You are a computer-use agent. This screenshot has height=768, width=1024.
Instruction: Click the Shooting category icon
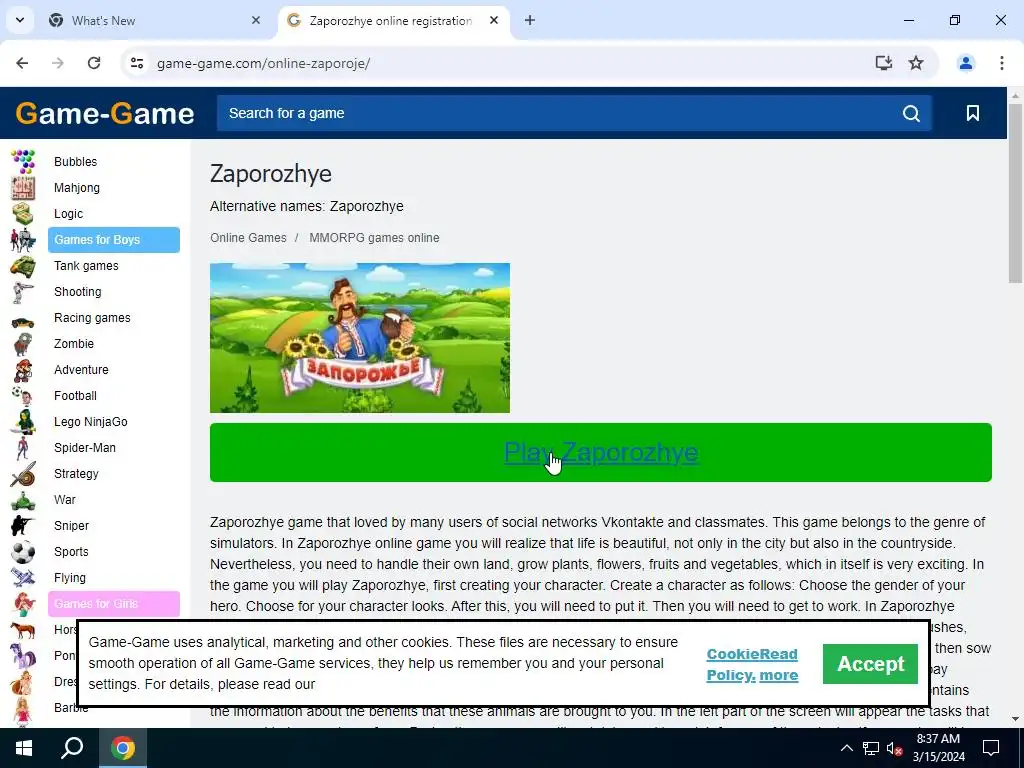pyautogui.click(x=23, y=292)
